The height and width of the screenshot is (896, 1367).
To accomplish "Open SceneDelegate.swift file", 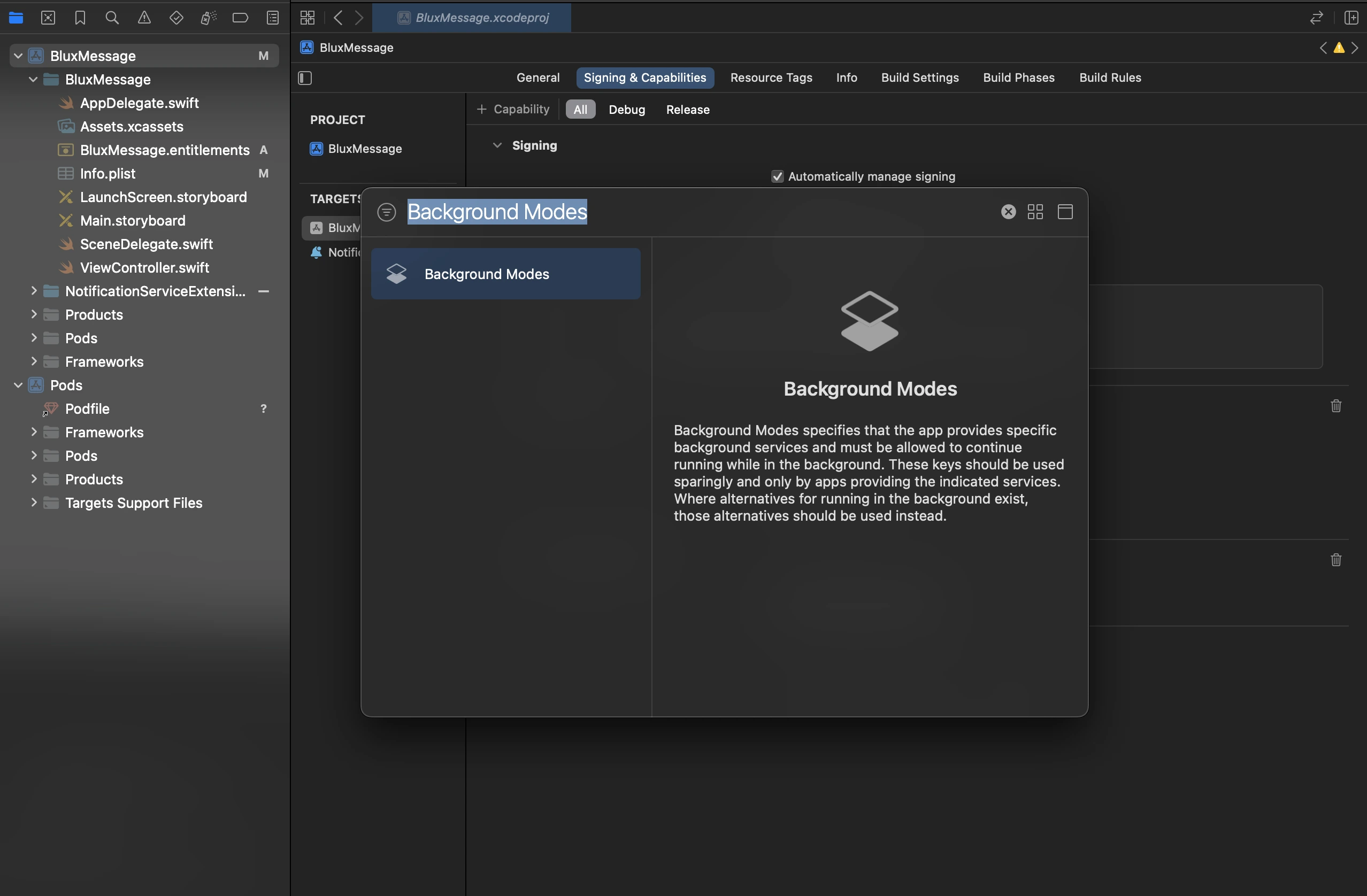I will pyautogui.click(x=147, y=244).
